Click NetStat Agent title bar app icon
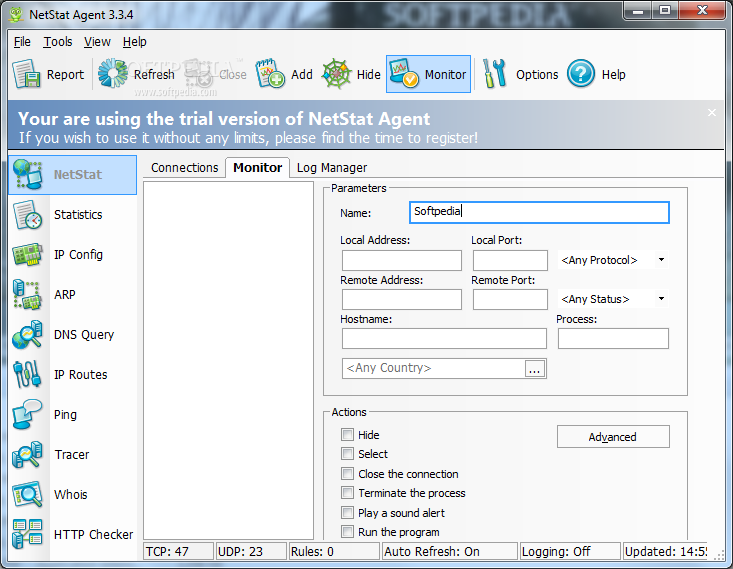The height and width of the screenshot is (569, 733). (x=16, y=14)
